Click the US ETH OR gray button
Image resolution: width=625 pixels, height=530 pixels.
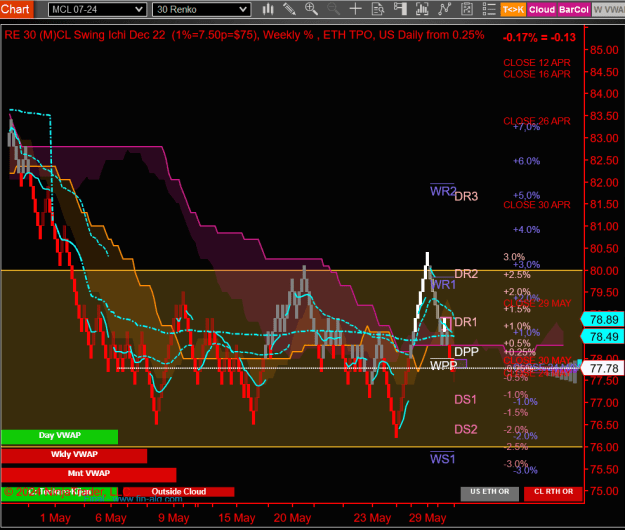click(490, 493)
